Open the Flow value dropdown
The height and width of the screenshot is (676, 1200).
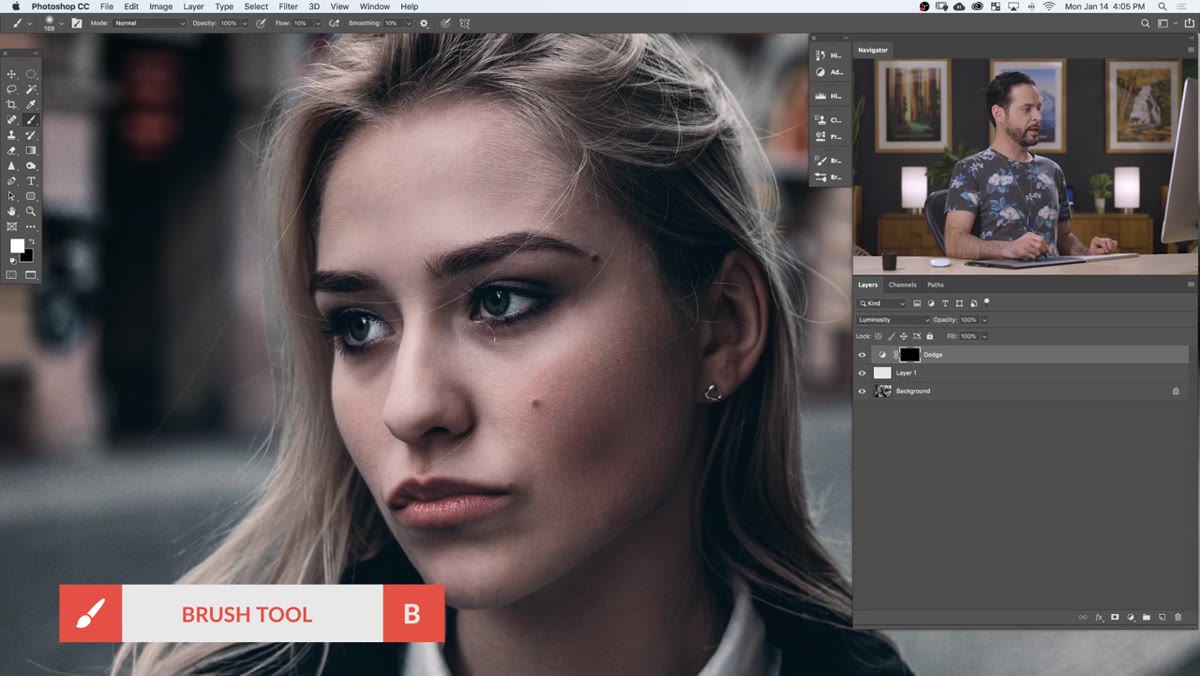click(318, 23)
